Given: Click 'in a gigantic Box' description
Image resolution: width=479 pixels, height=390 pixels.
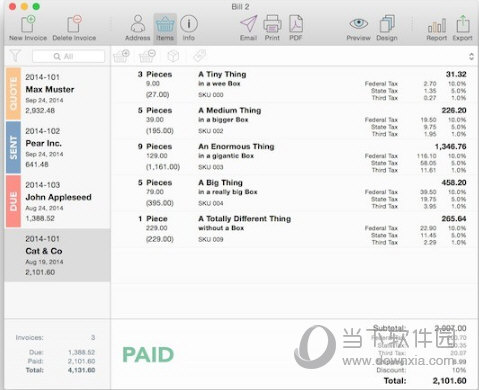Looking at the screenshot, I should point(226,156).
